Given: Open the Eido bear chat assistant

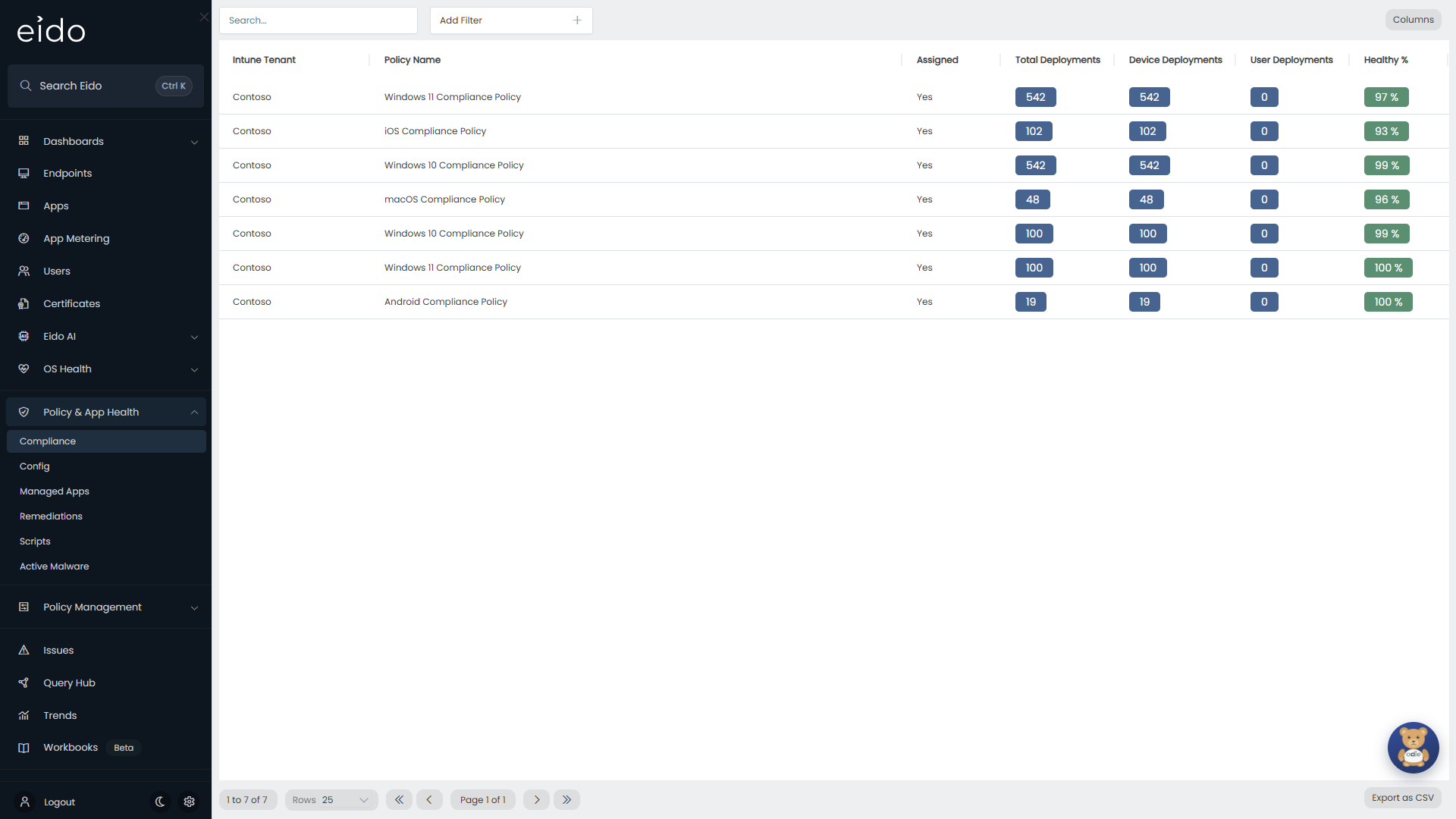Looking at the screenshot, I should point(1413,748).
